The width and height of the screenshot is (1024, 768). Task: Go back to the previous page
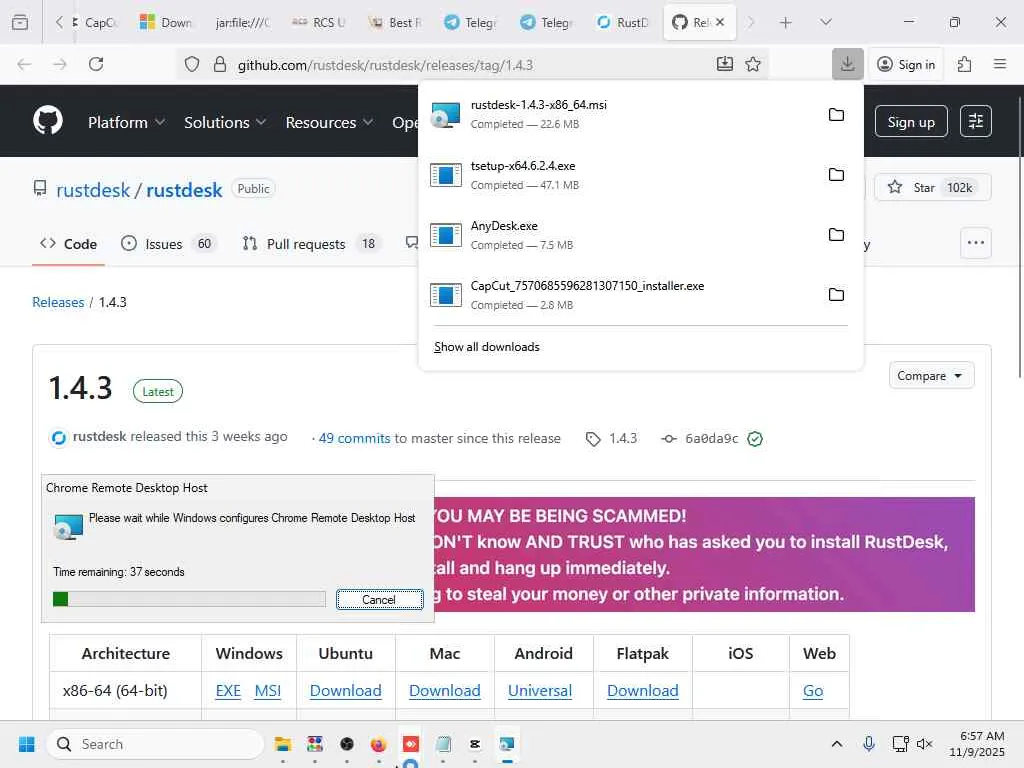pyautogui.click(x=24, y=64)
